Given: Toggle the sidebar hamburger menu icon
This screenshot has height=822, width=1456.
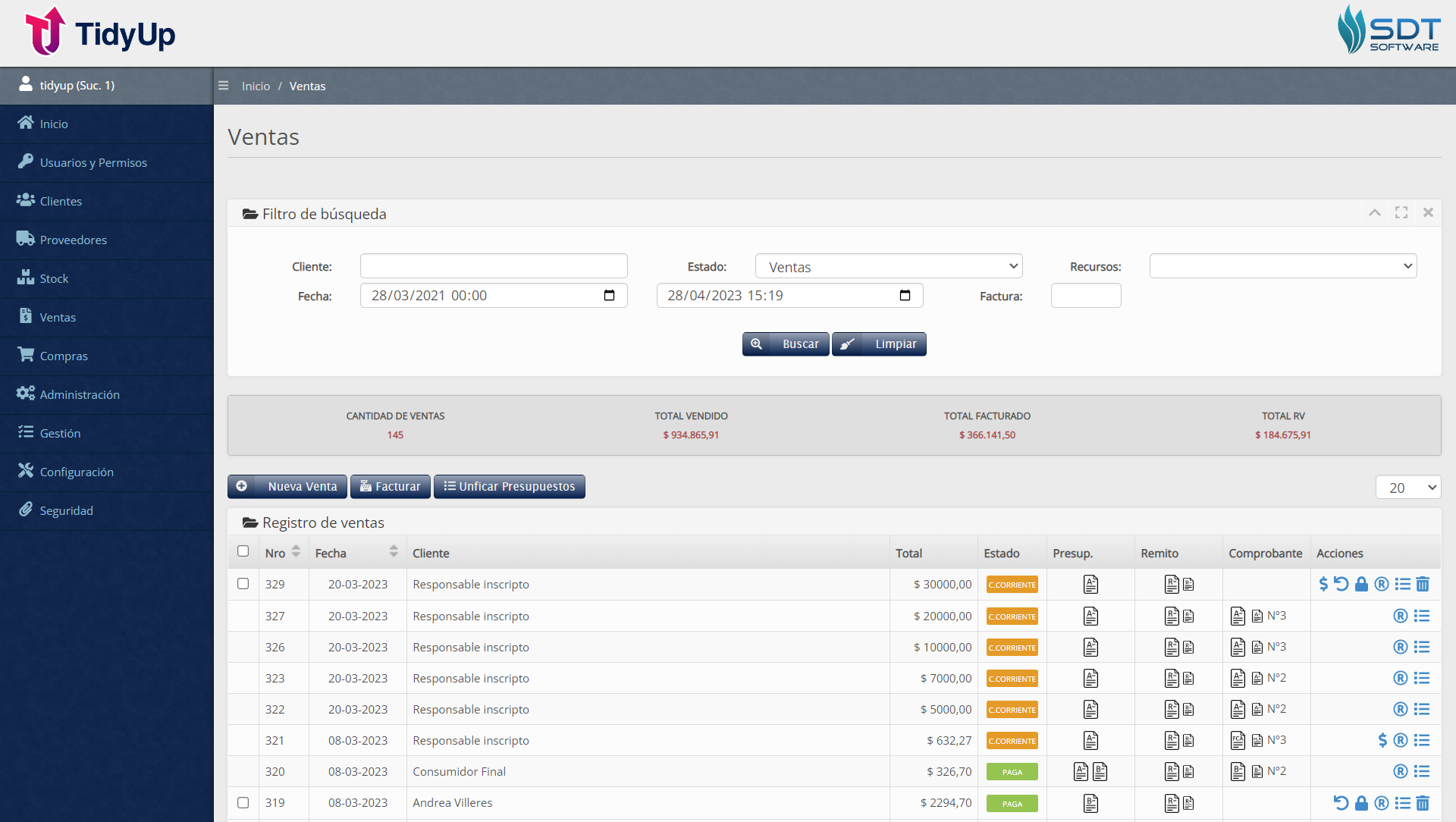Looking at the screenshot, I should pos(223,86).
